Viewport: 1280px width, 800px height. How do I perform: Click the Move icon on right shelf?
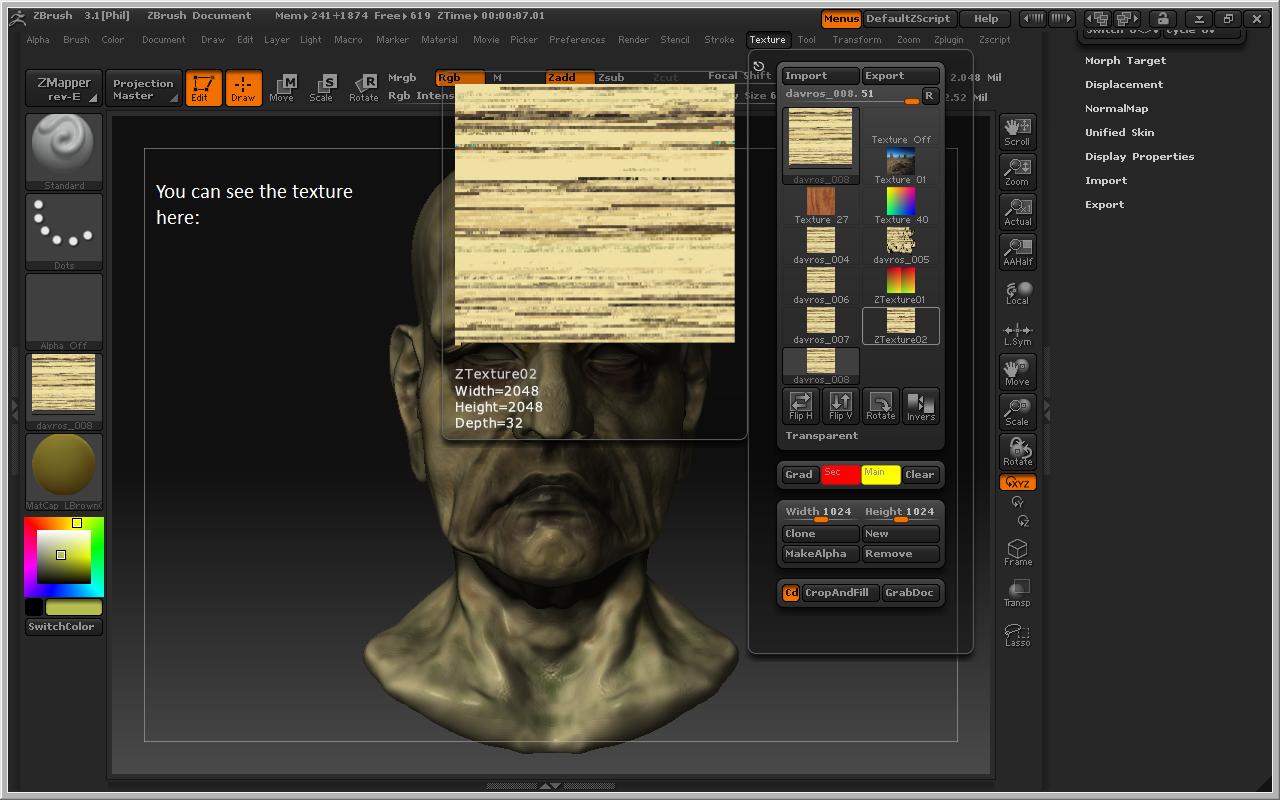click(1017, 372)
